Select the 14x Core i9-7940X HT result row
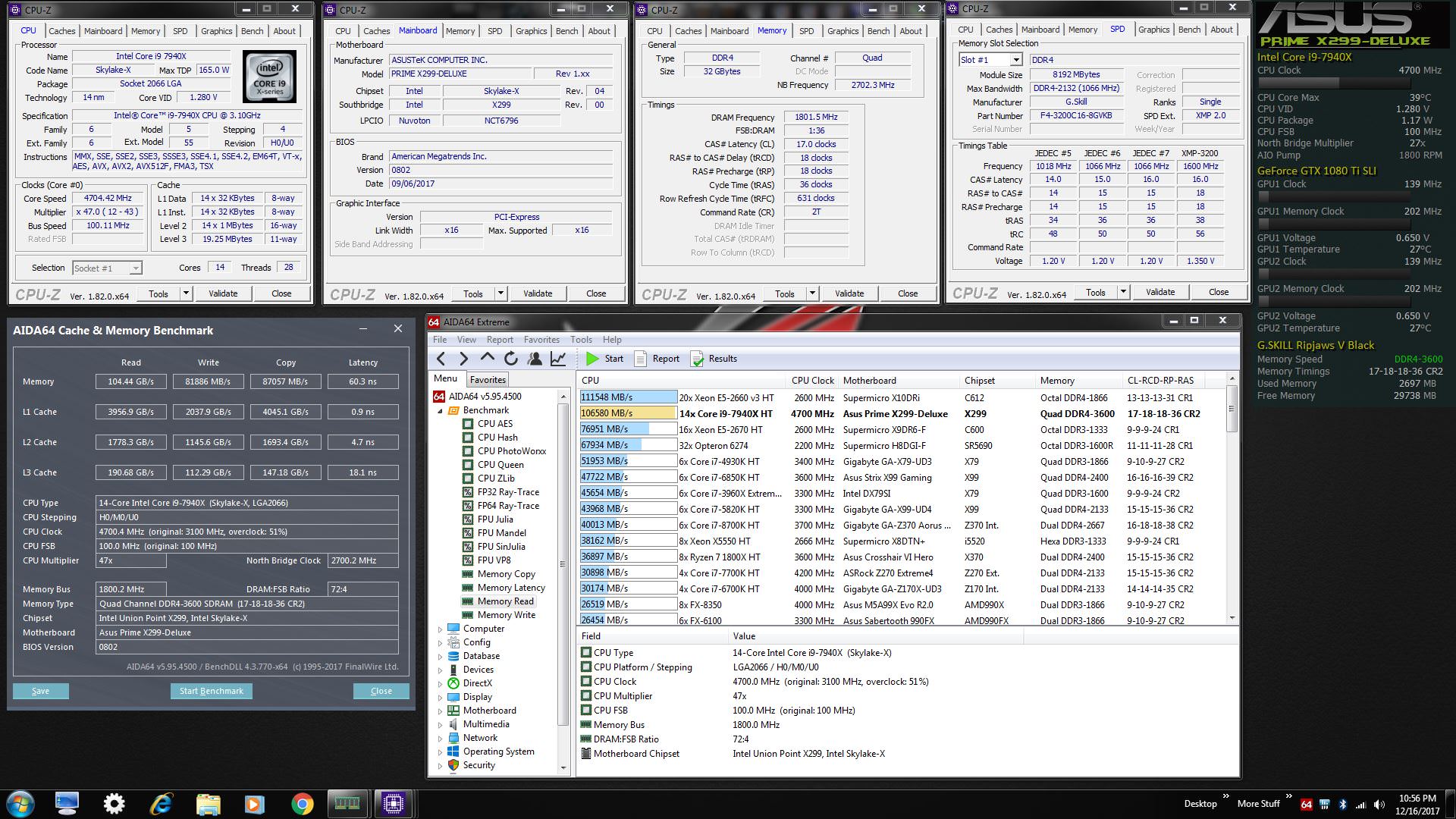This screenshot has height=819, width=1456. (x=902, y=414)
